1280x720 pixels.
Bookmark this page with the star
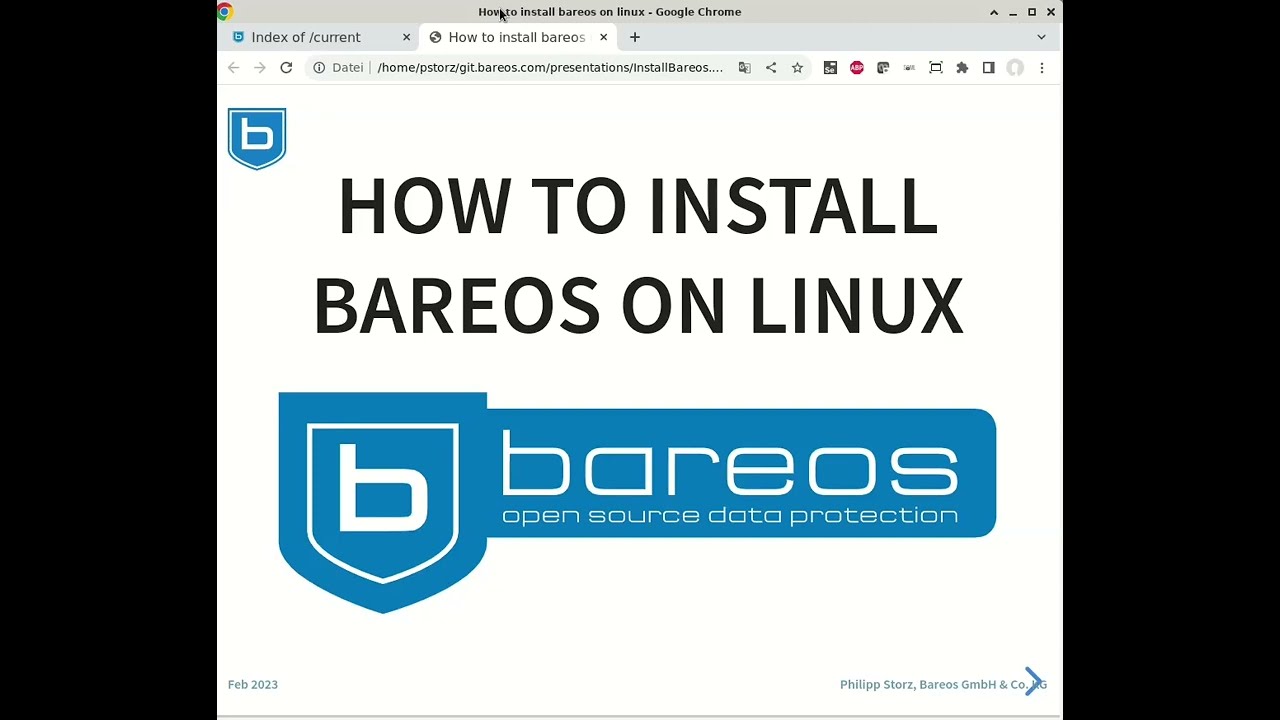pos(797,68)
